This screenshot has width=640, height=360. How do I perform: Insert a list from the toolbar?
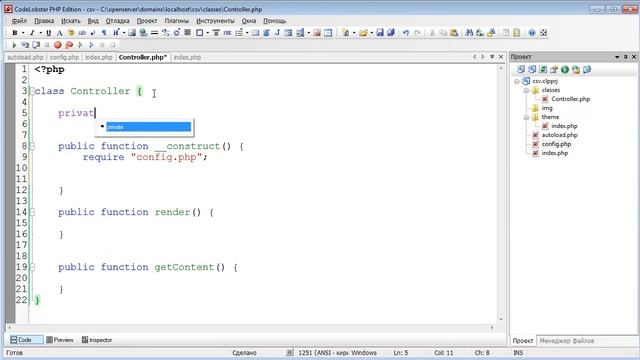click(239, 33)
